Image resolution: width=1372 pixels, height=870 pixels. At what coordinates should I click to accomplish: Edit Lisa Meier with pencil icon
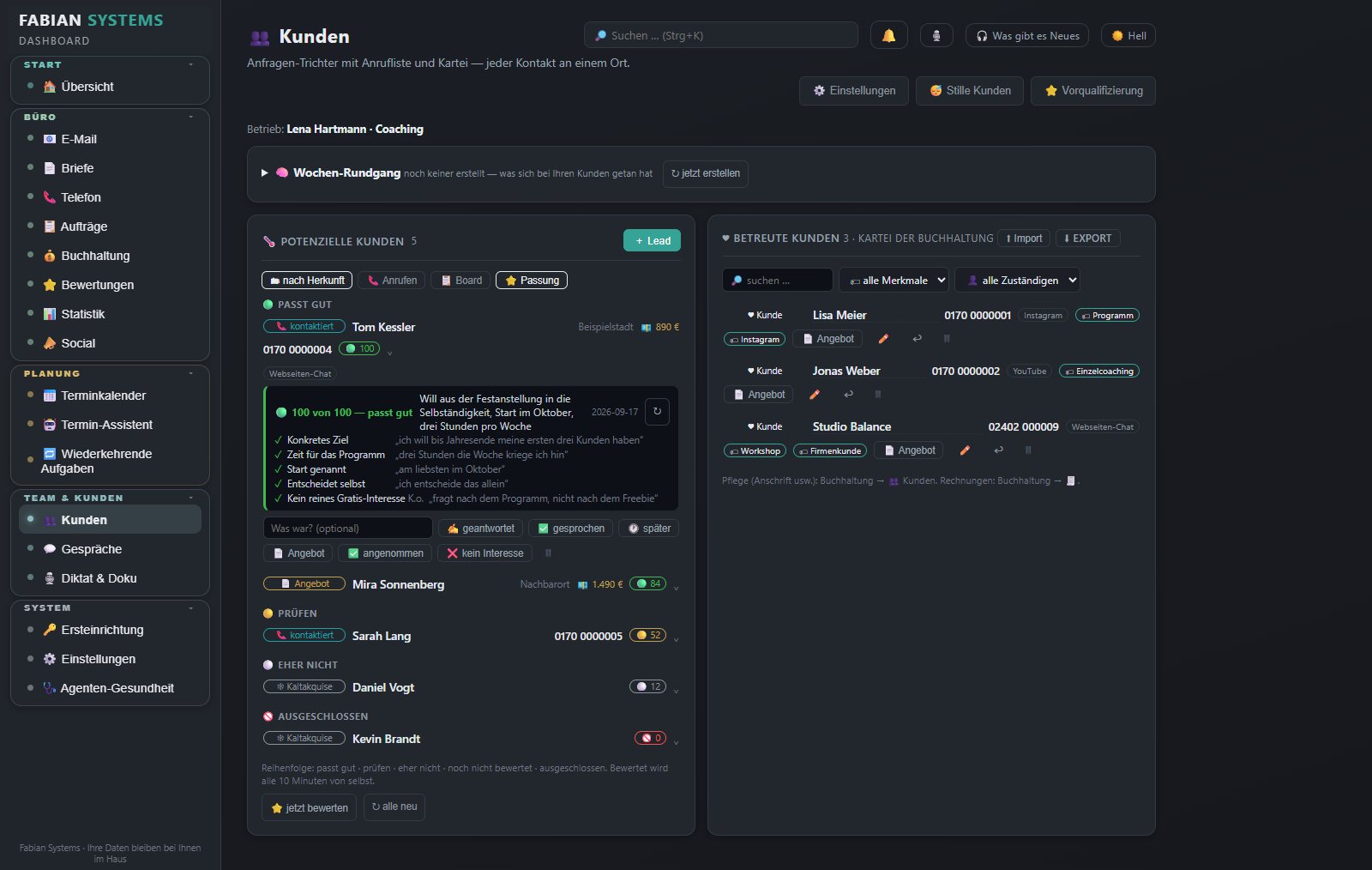pos(883,339)
